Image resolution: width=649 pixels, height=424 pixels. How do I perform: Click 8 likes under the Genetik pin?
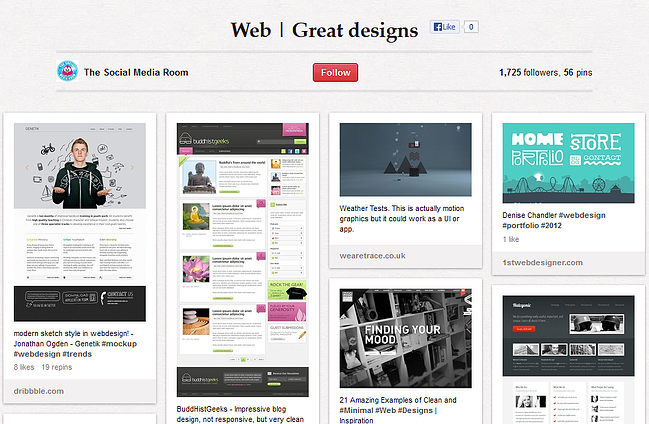pos(24,367)
